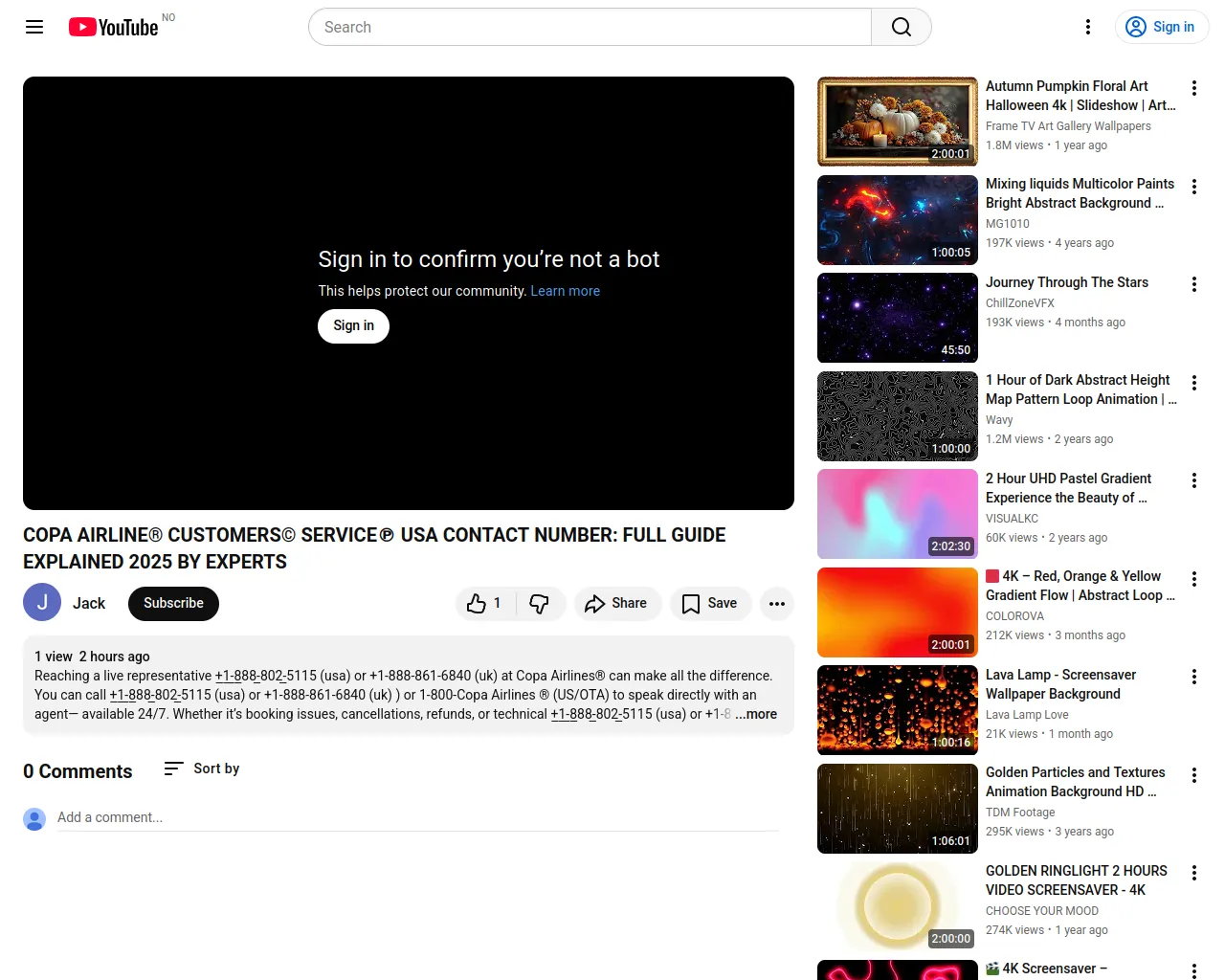Open Dark Abstract Height Map thumbnail
The image size is (1225, 980).
click(898, 416)
